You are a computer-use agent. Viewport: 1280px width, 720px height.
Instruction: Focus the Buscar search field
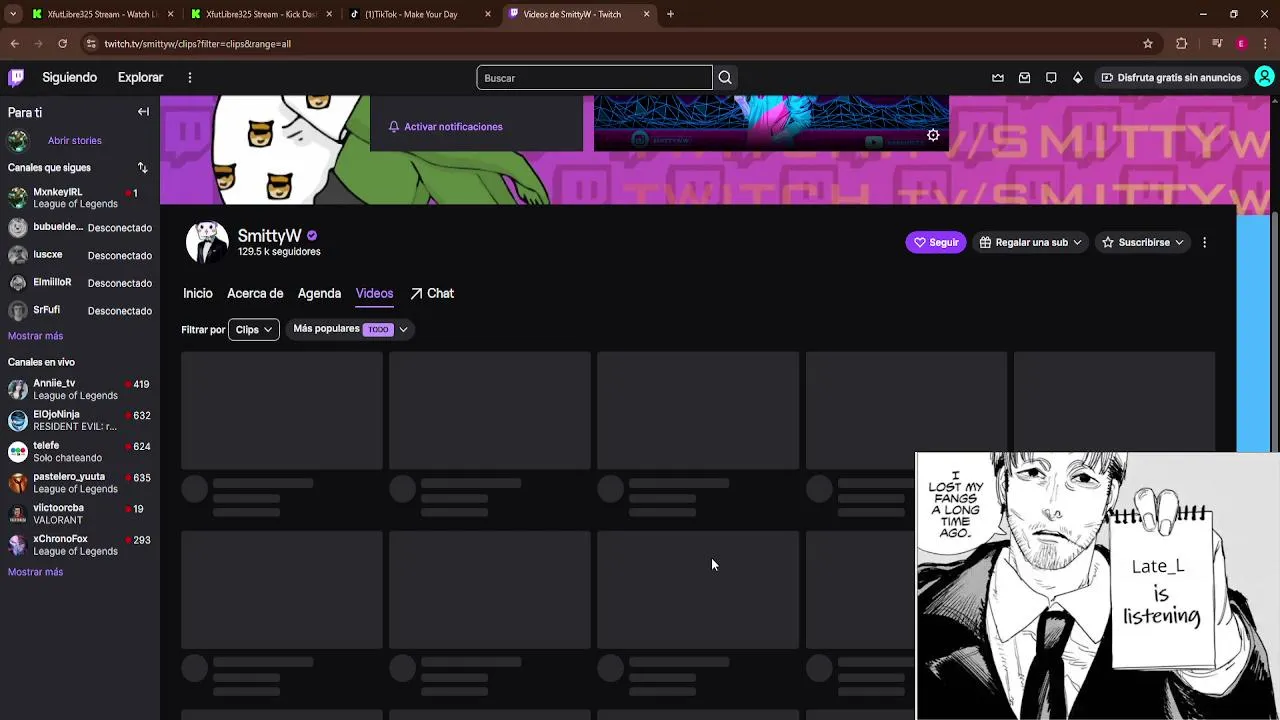pos(594,78)
